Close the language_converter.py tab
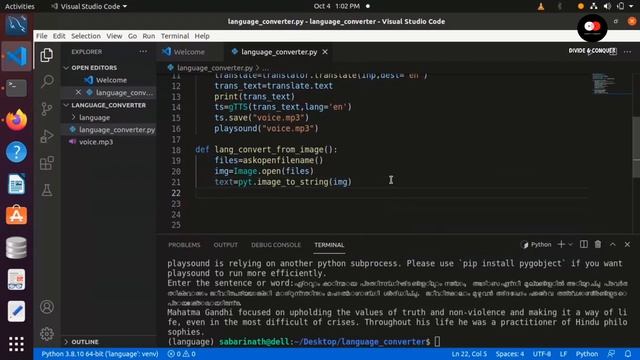The width and height of the screenshot is (640, 360). [325, 52]
